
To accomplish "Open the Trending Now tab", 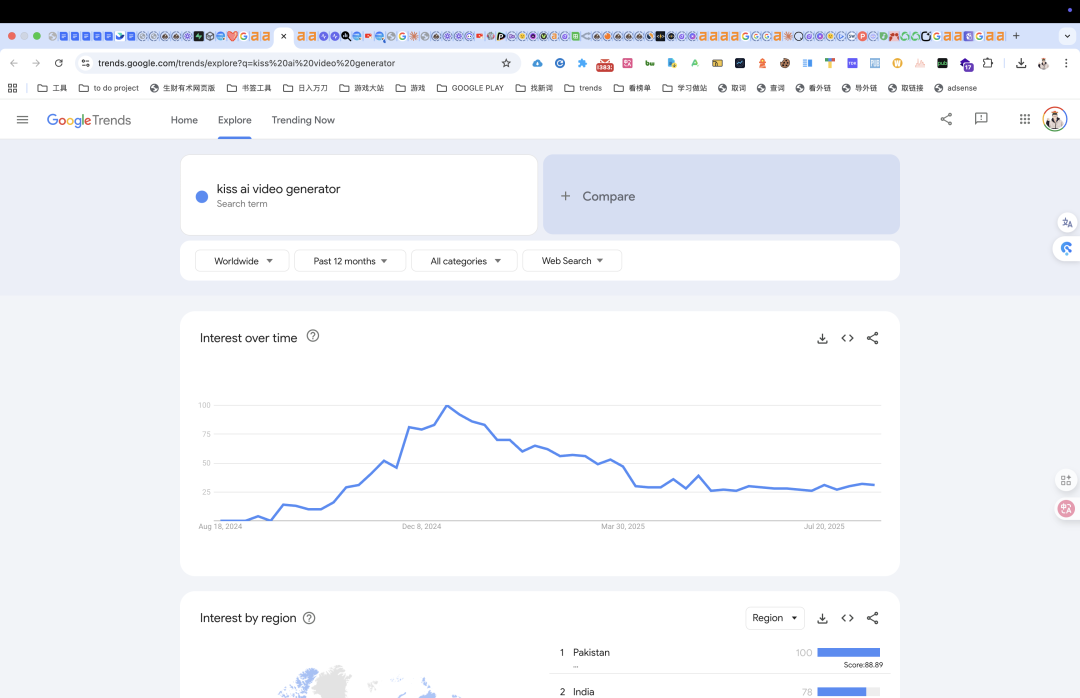I will (x=303, y=120).
